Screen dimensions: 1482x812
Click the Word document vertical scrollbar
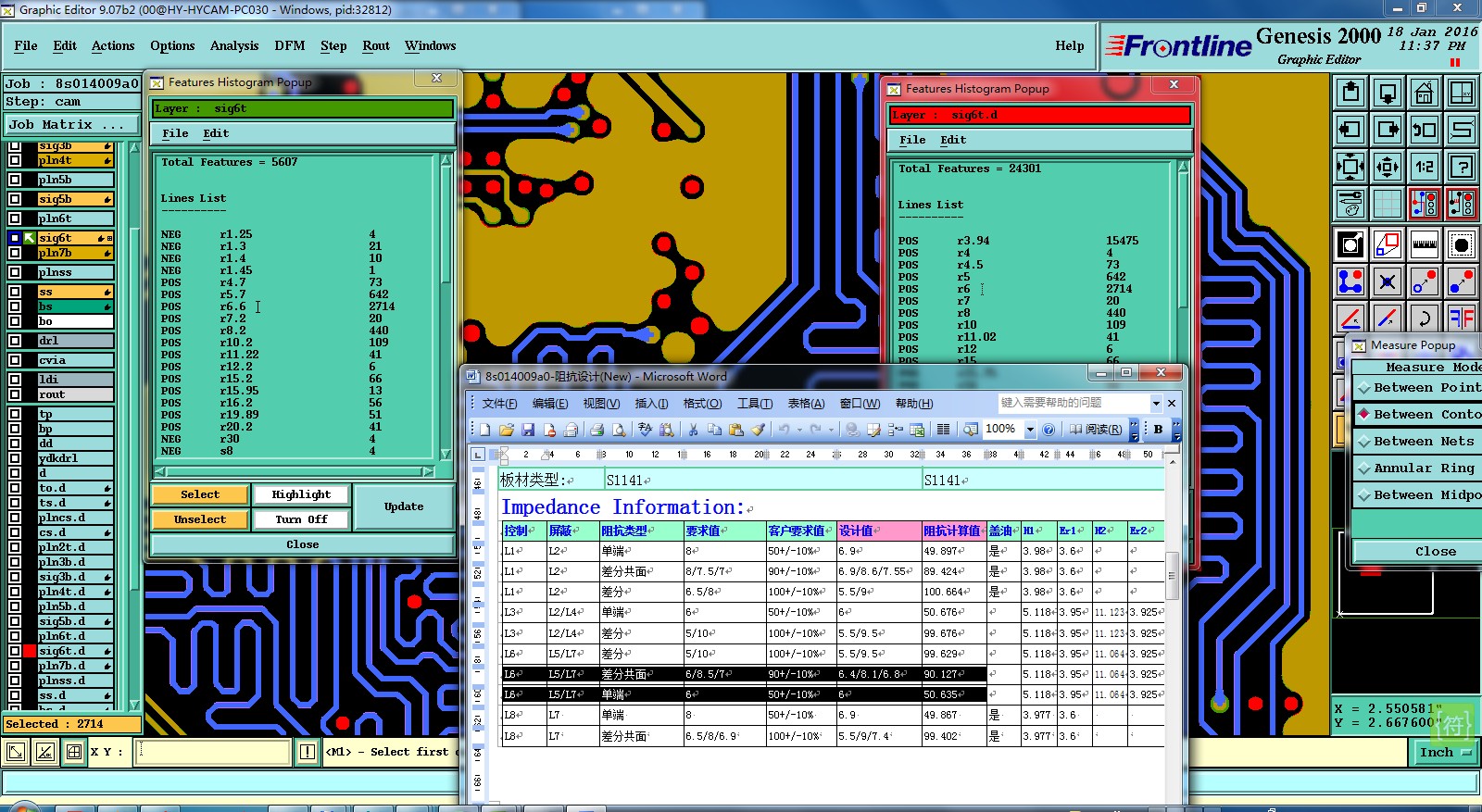pyautogui.click(x=1172, y=630)
